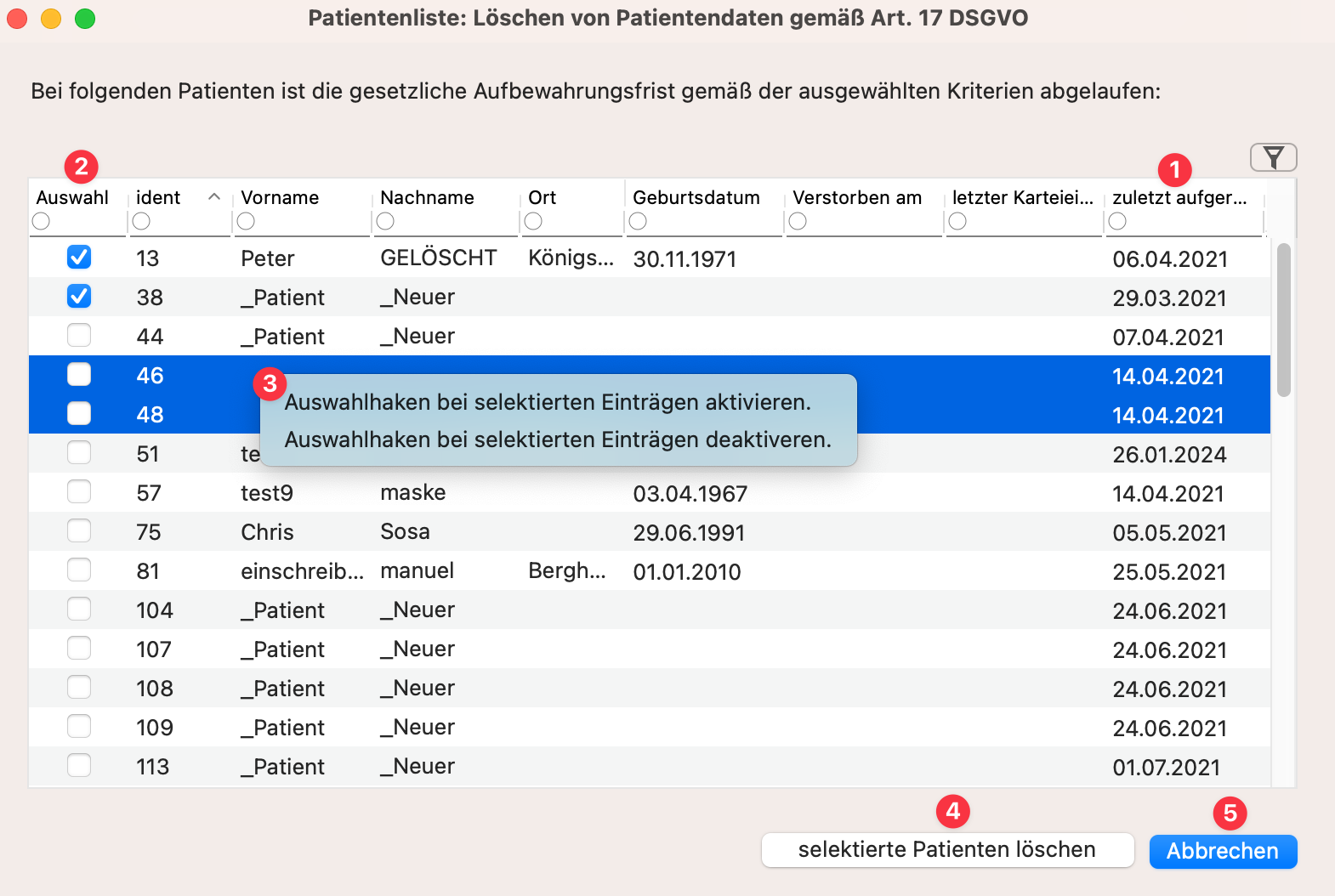Sort by 'zuletzt aufger...' column header

[x=1179, y=197]
